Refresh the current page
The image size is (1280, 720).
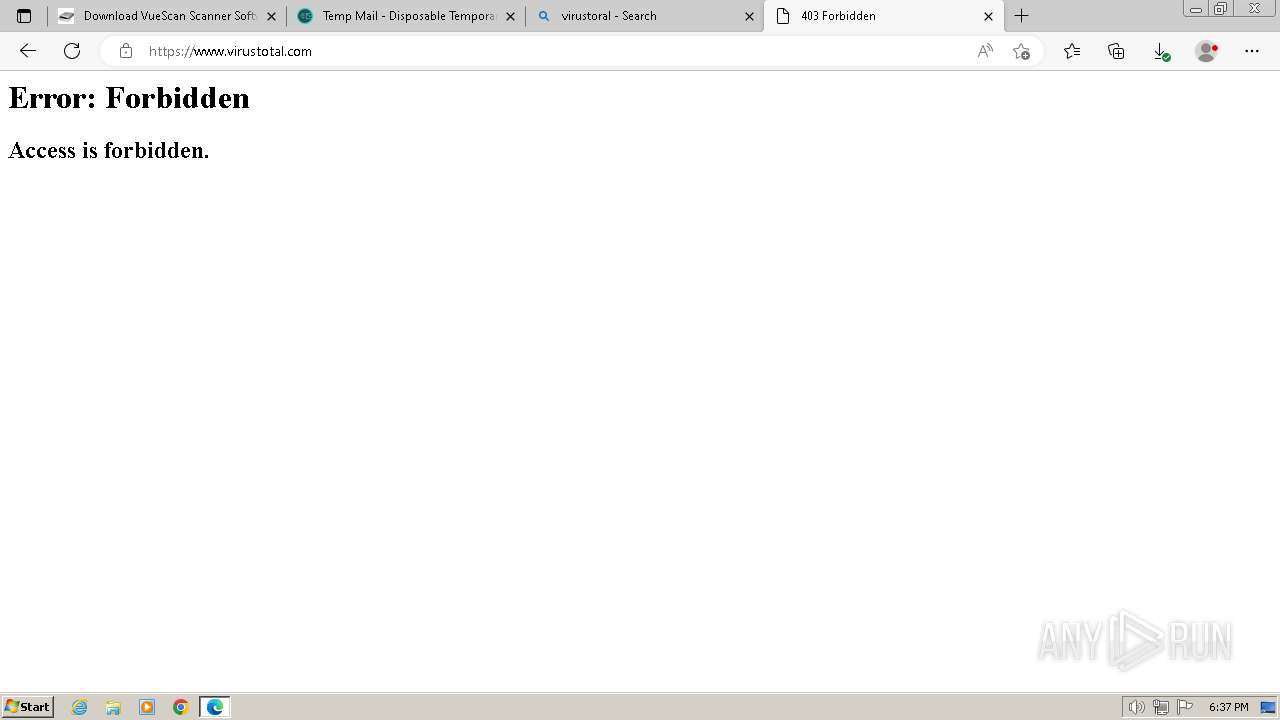click(72, 51)
